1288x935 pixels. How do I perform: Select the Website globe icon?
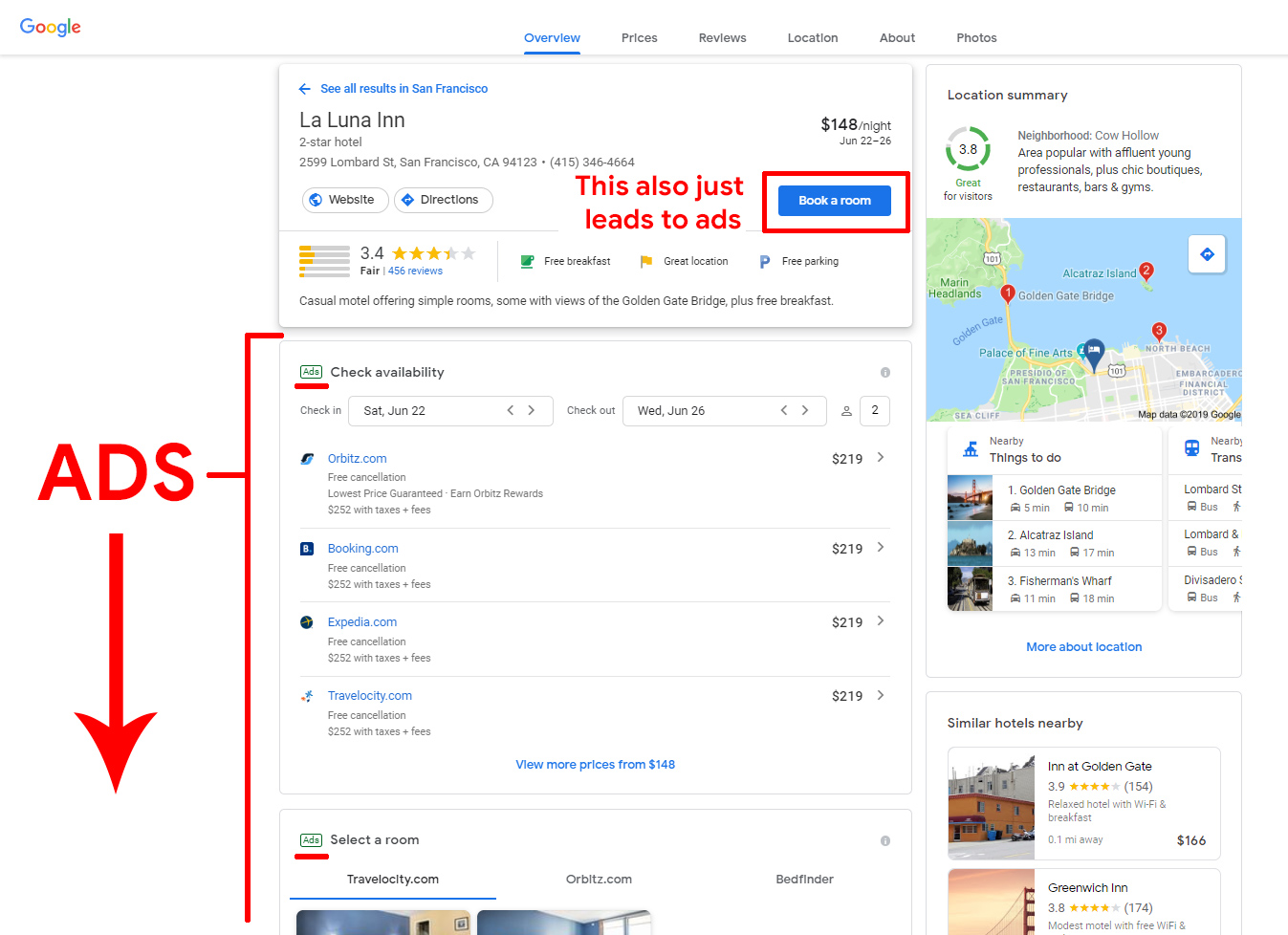(x=315, y=200)
